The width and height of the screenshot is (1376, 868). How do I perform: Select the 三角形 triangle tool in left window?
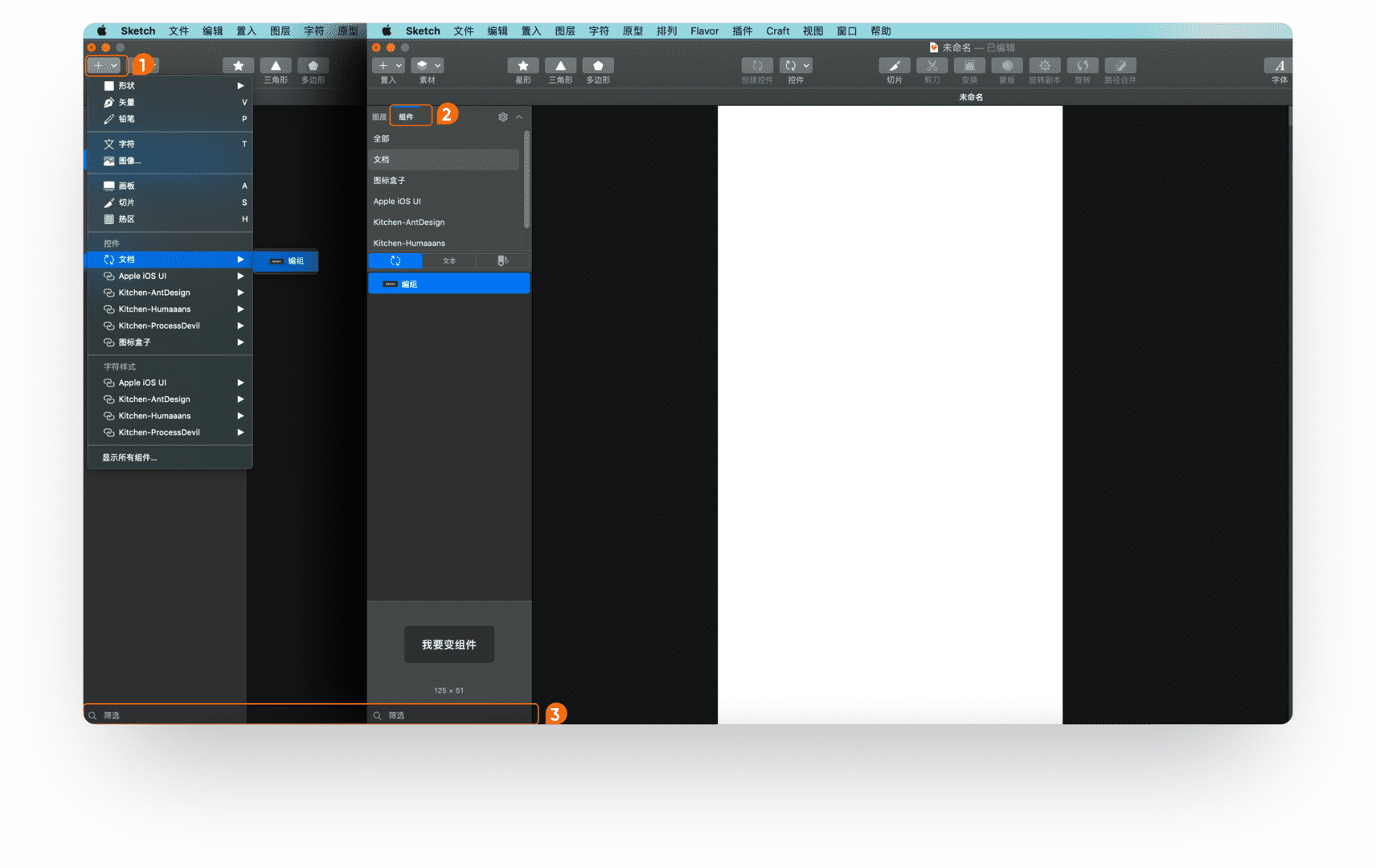point(276,66)
